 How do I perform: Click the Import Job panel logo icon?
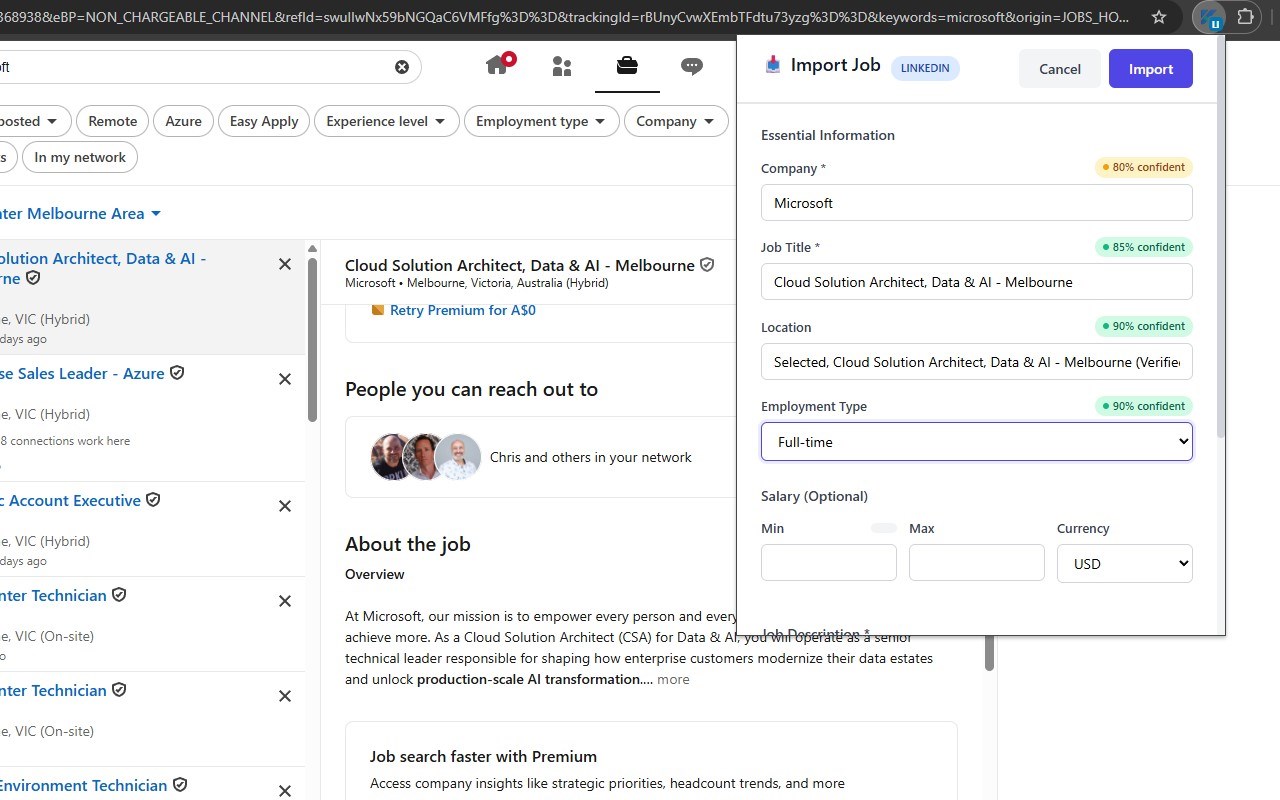click(772, 65)
